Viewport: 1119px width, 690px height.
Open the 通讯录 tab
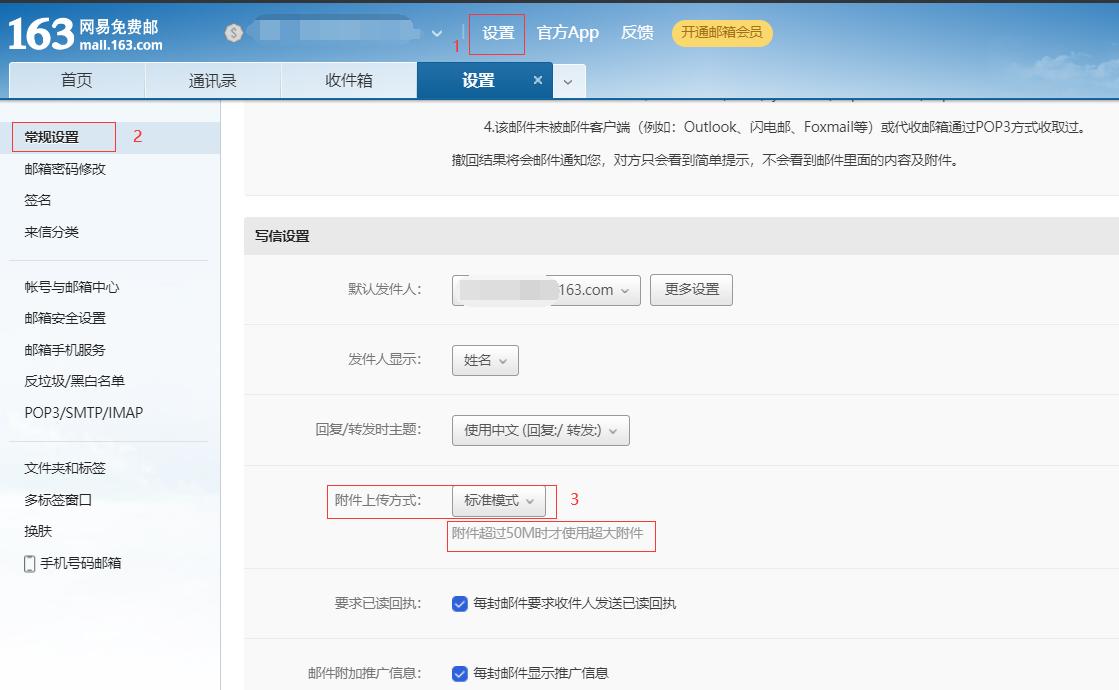(214, 80)
